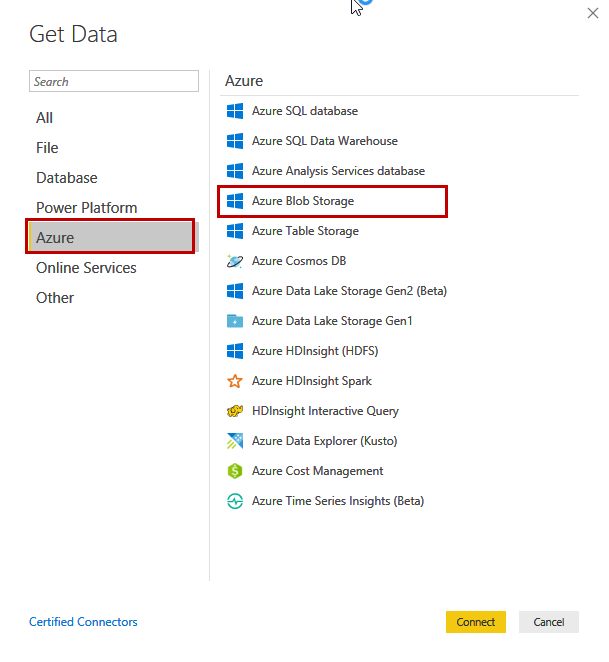Click the Azure SQL database icon
609x662 pixels.
[x=235, y=111]
